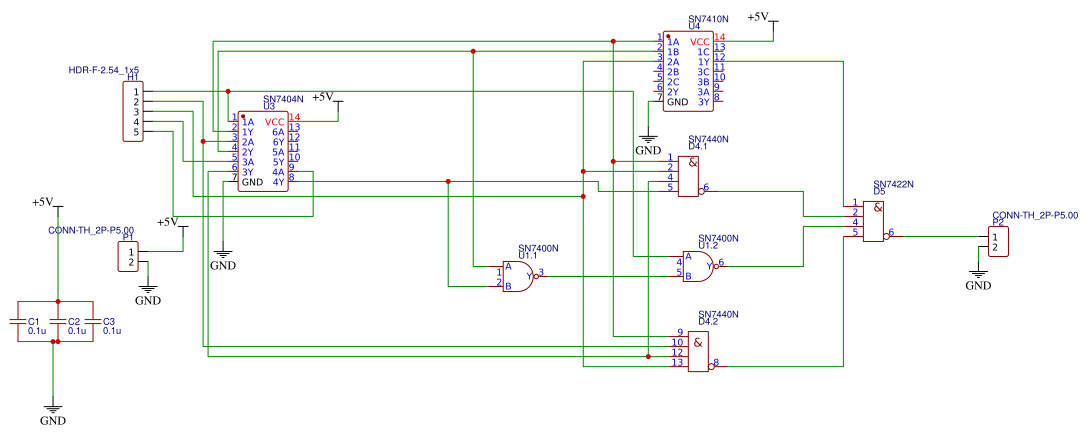Click the SN7410N part name label
Image resolution: width=1090 pixels, height=437 pixels.
pyautogui.click(x=709, y=19)
